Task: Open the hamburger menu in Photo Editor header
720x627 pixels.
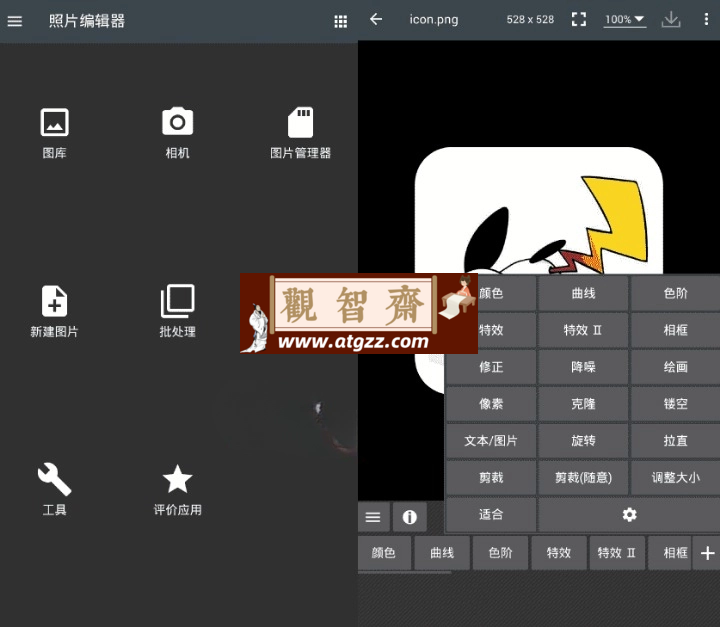Action: [15, 21]
